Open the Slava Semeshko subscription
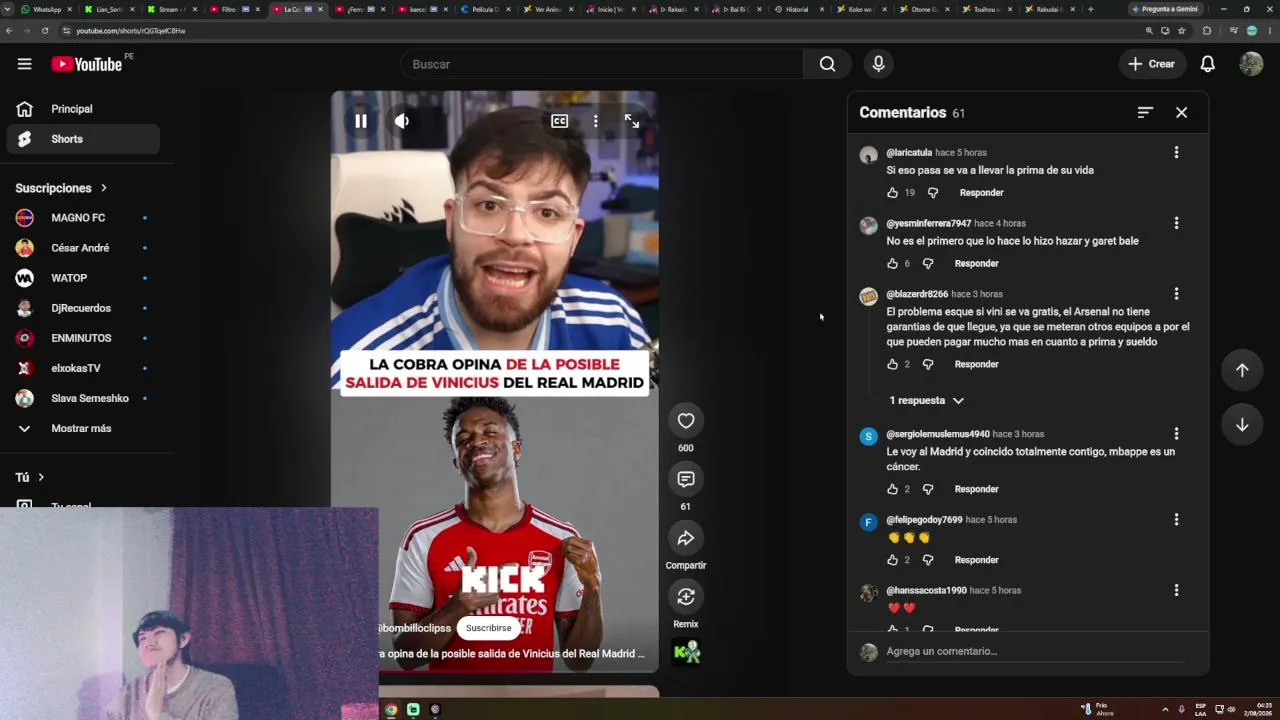Viewport: 1280px width, 720px height. [x=83, y=398]
